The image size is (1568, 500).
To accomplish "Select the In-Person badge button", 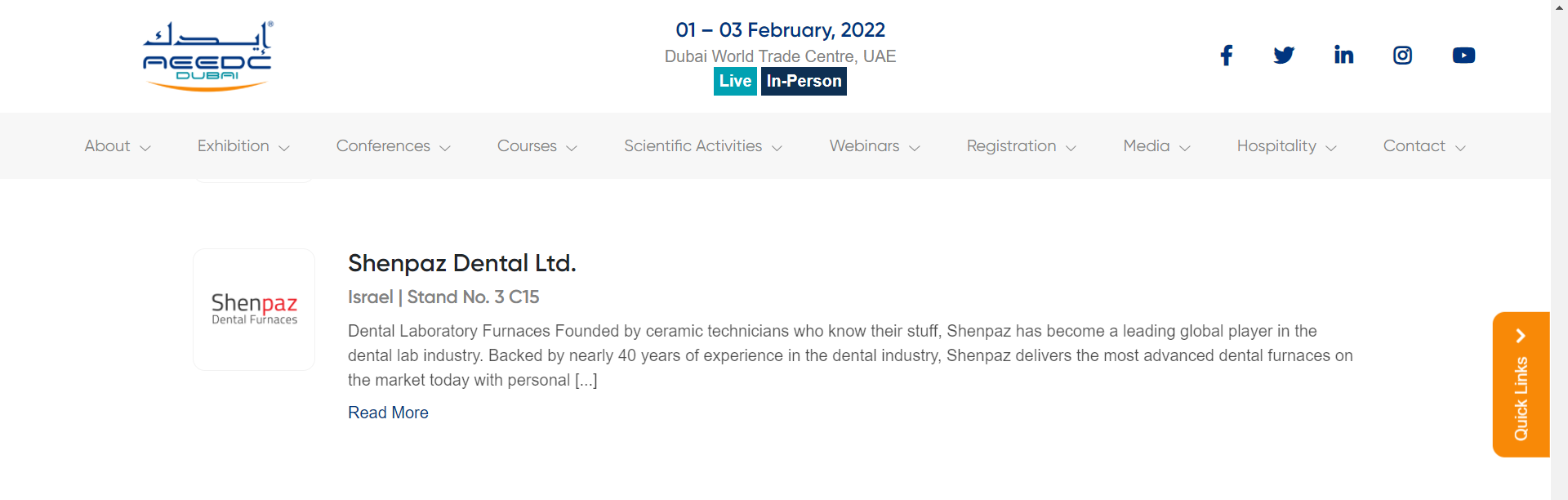I will pyautogui.click(x=804, y=81).
